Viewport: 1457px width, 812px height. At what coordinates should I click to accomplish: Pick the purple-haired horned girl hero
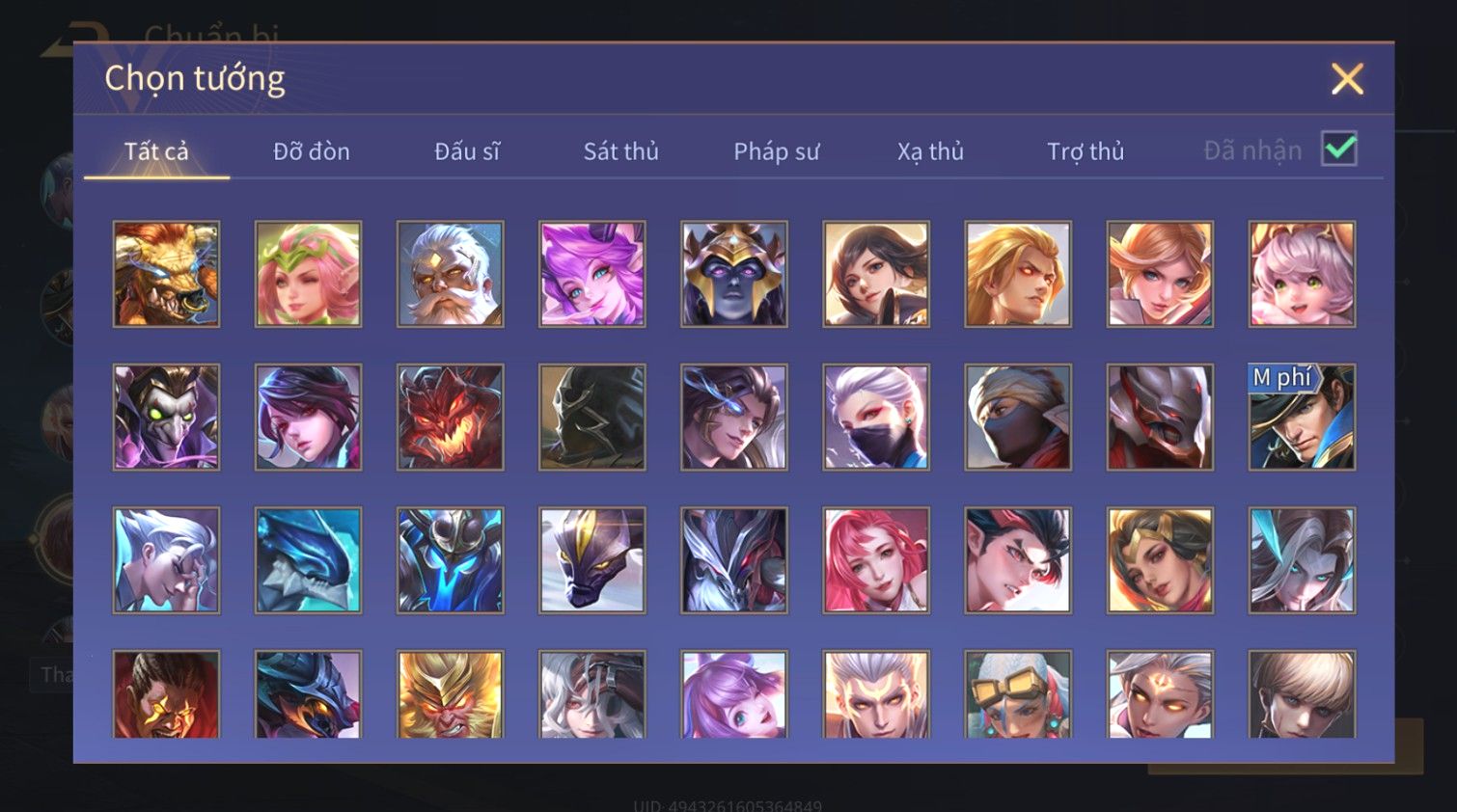pyautogui.click(x=591, y=274)
